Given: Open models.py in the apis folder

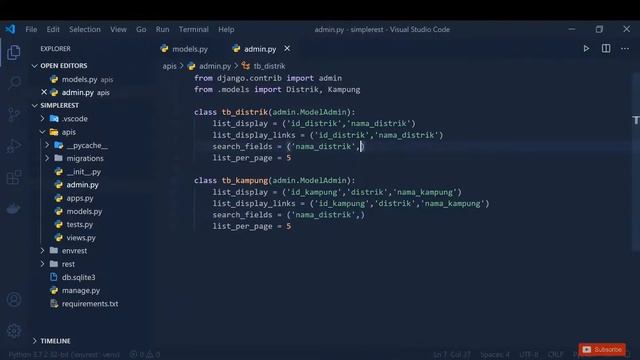Looking at the screenshot, I should (x=84, y=211).
